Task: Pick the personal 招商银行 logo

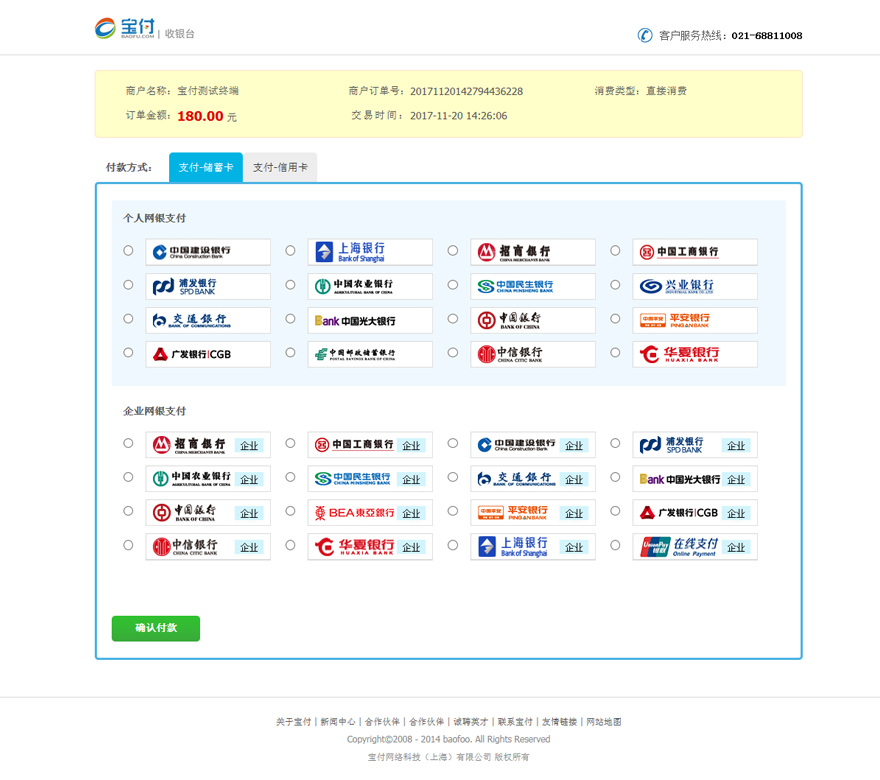Action: [x=533, y=252]
